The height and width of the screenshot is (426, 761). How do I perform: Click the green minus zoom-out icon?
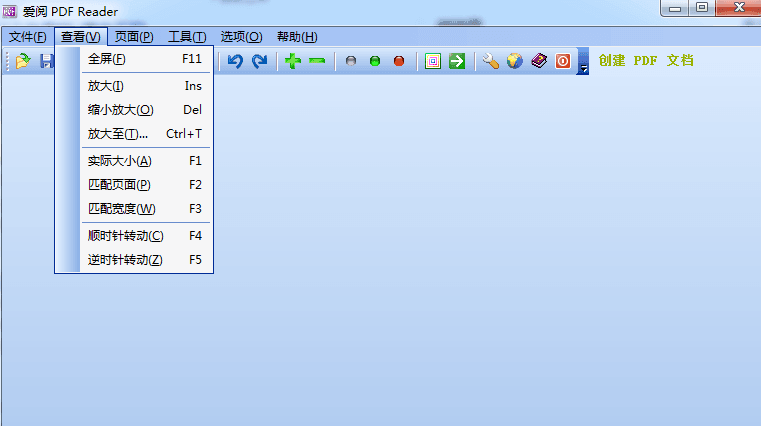(317, 61)
